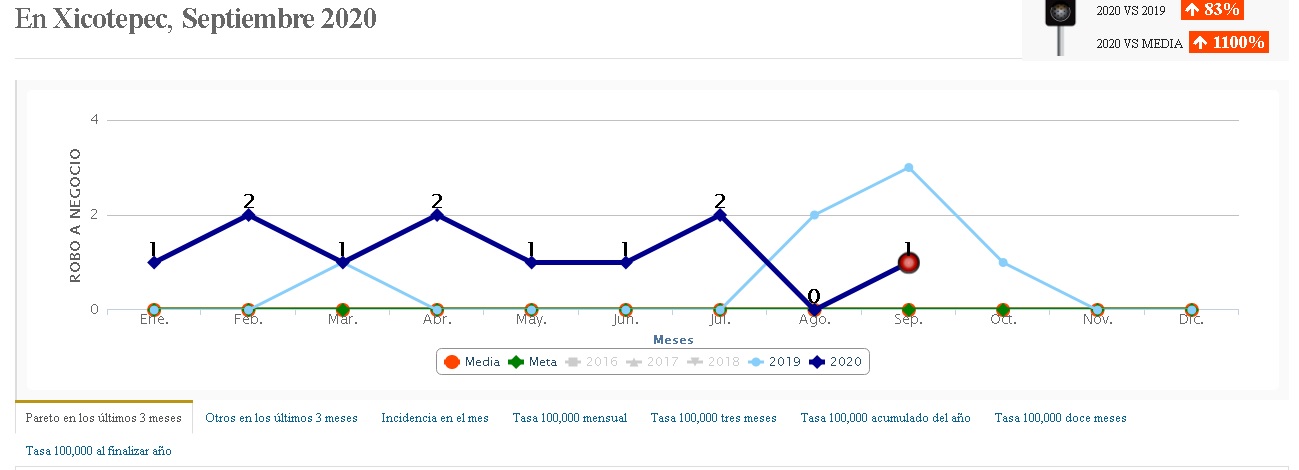
Task: Open 'Tasa 100,000 al finalizar año' tab
Action: click(x=98, y=451)
